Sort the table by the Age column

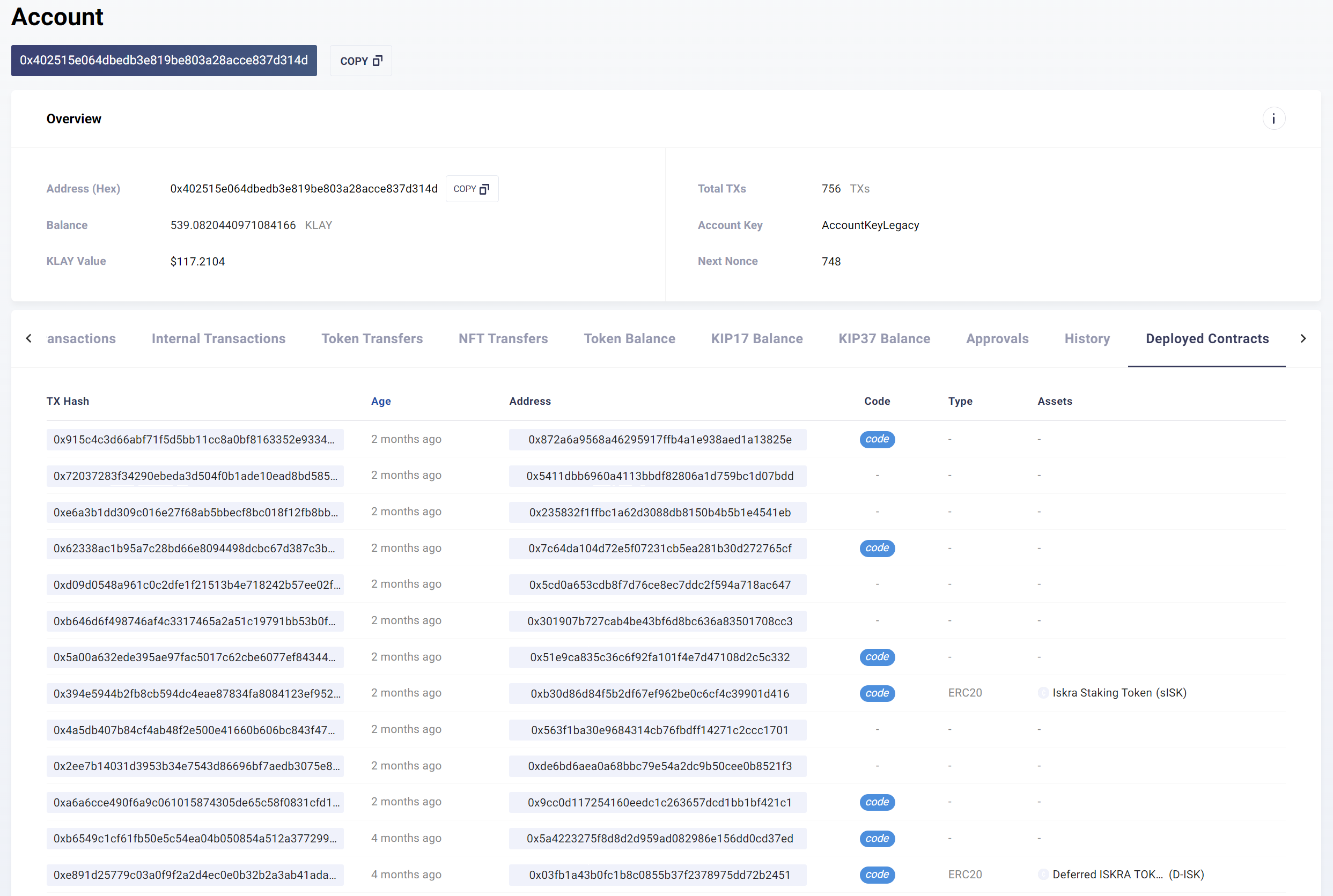tap(381, 401)
